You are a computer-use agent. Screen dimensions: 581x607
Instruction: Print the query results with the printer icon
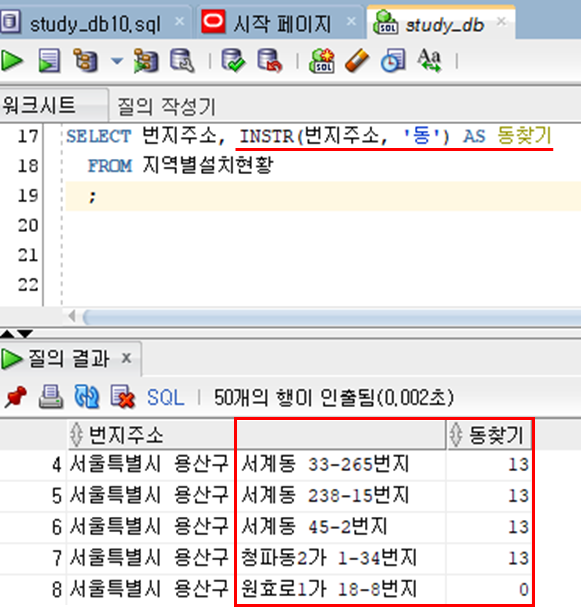(51, 397)
